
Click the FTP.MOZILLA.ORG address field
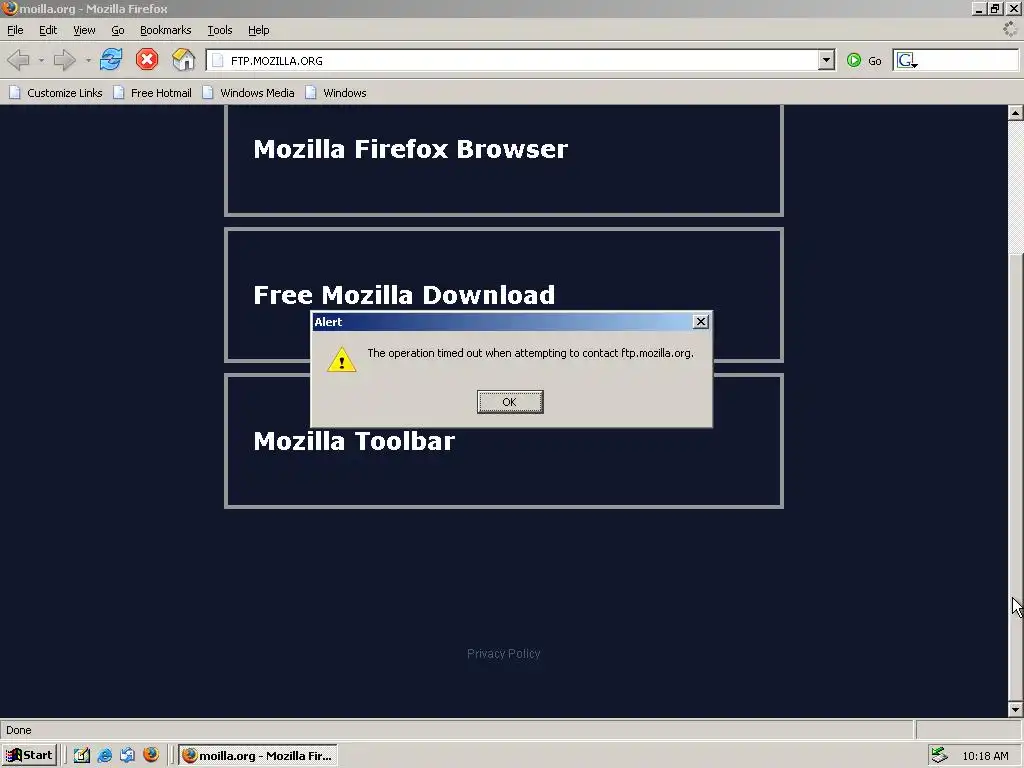(522, 61)
